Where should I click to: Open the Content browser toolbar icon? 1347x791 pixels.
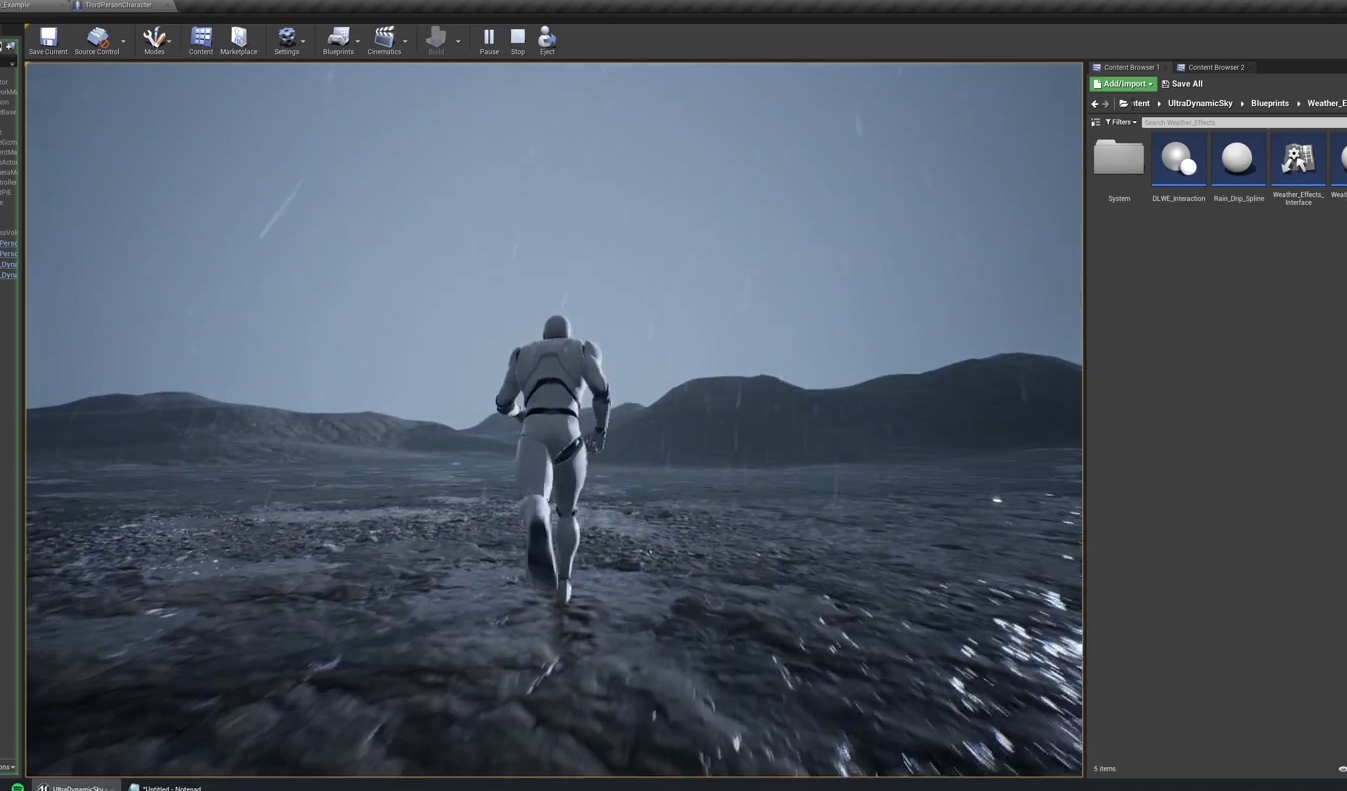pyautogui.click(x=201, y=40)
